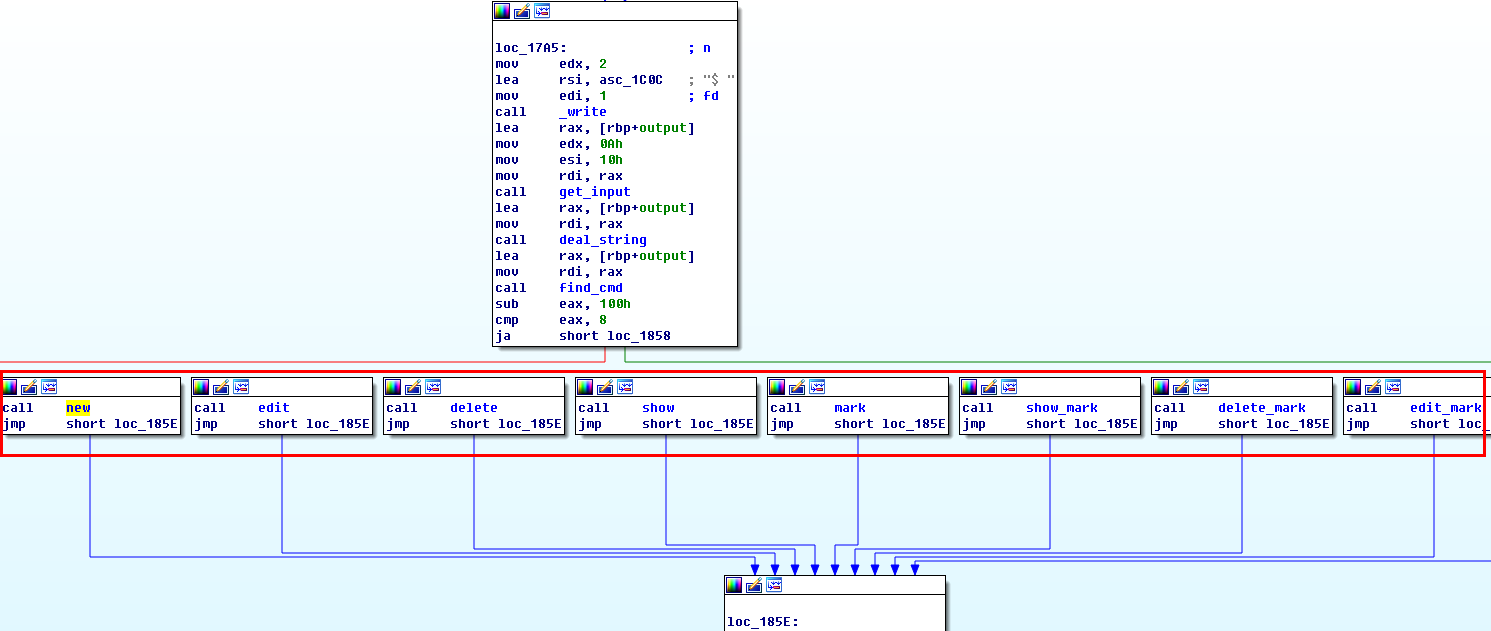Click the color icon of the 'call mark' block
Image resolution: width=1491 pixels, height=631 pixels.
(x=777, y=387)
